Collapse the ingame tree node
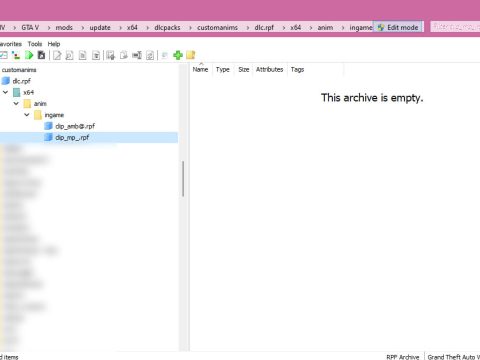 pos(27,115)
